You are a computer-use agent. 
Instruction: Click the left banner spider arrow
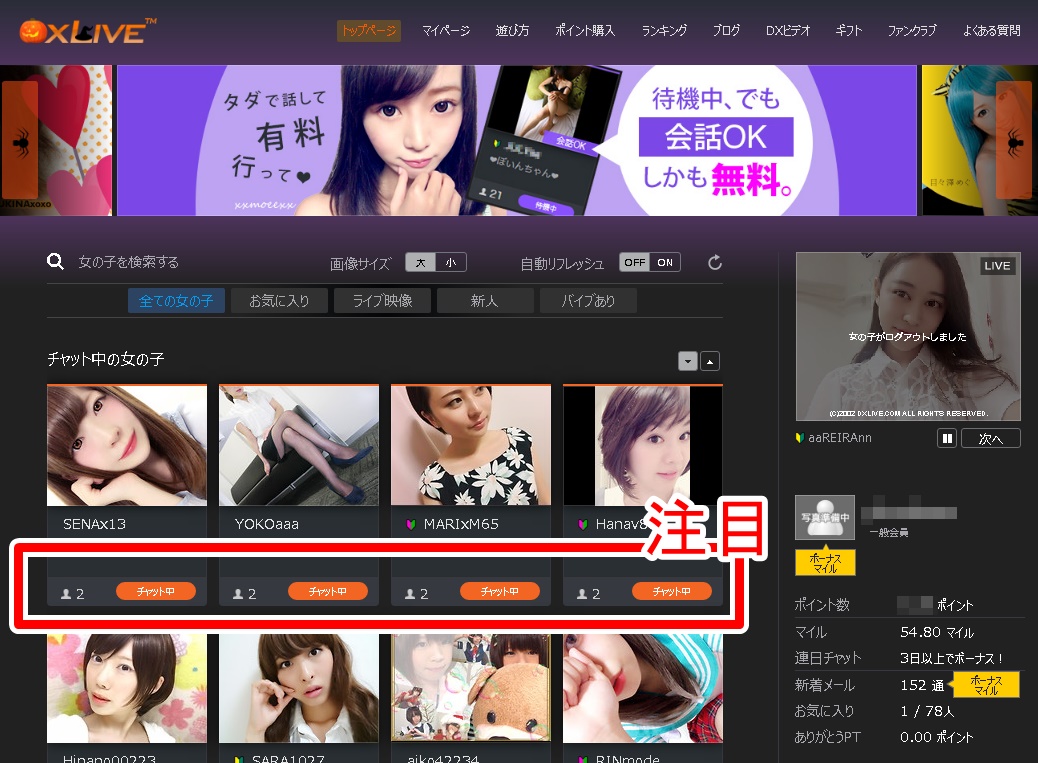[20, 141]
